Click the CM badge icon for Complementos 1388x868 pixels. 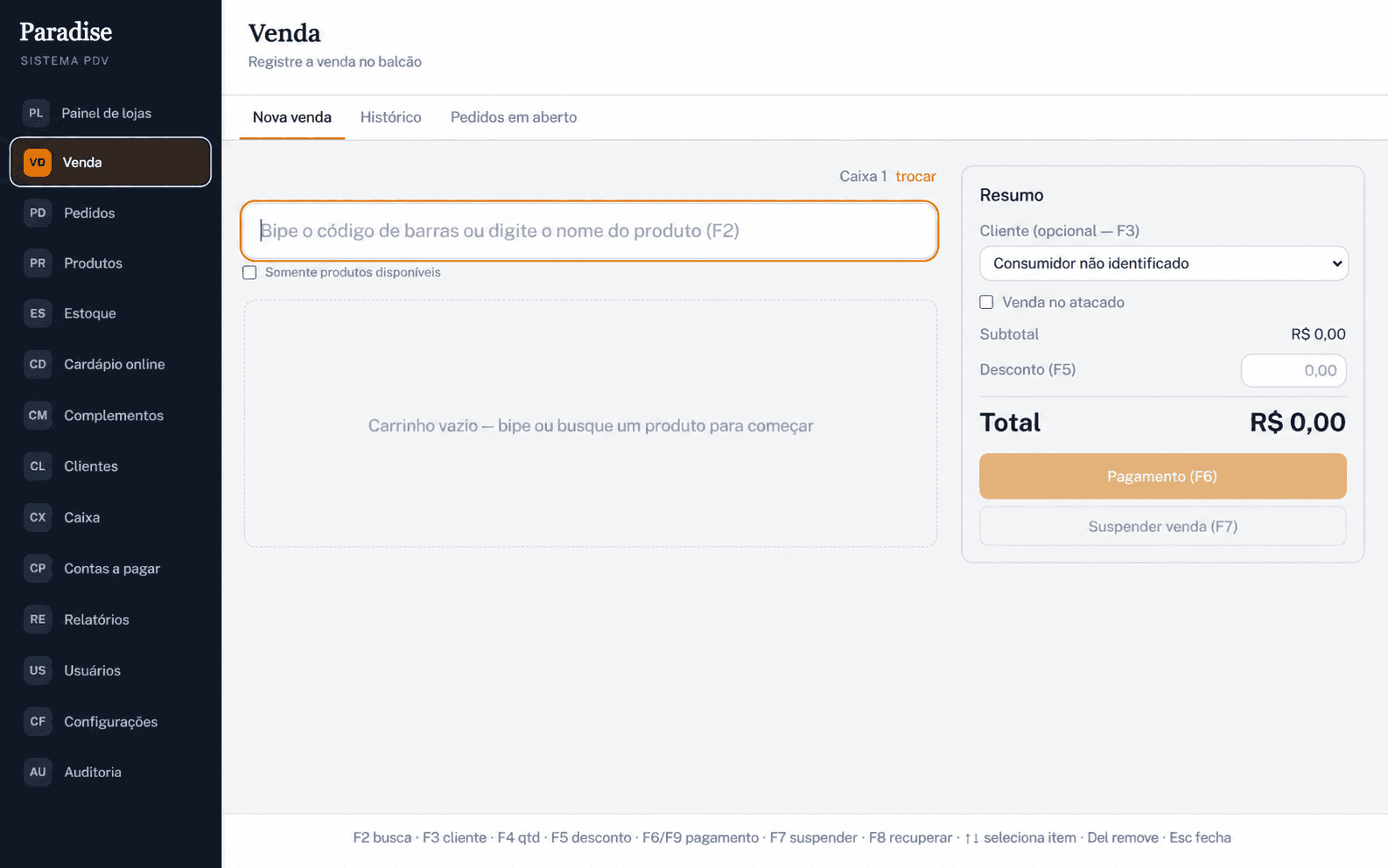38,415
